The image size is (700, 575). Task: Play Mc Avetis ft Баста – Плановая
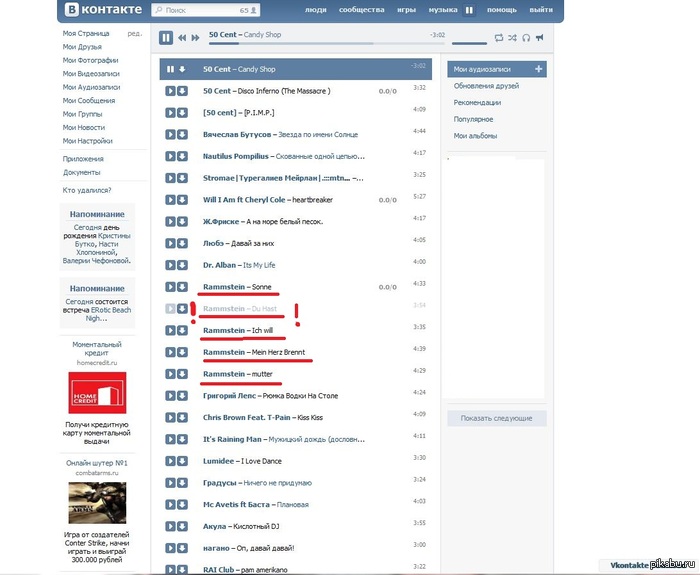pos(170,504)
